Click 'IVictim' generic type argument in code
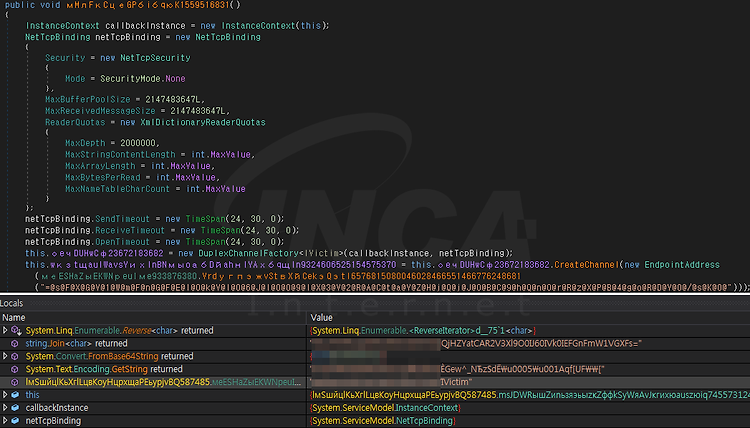The image size is (750, 428). (x=321, y=253)
